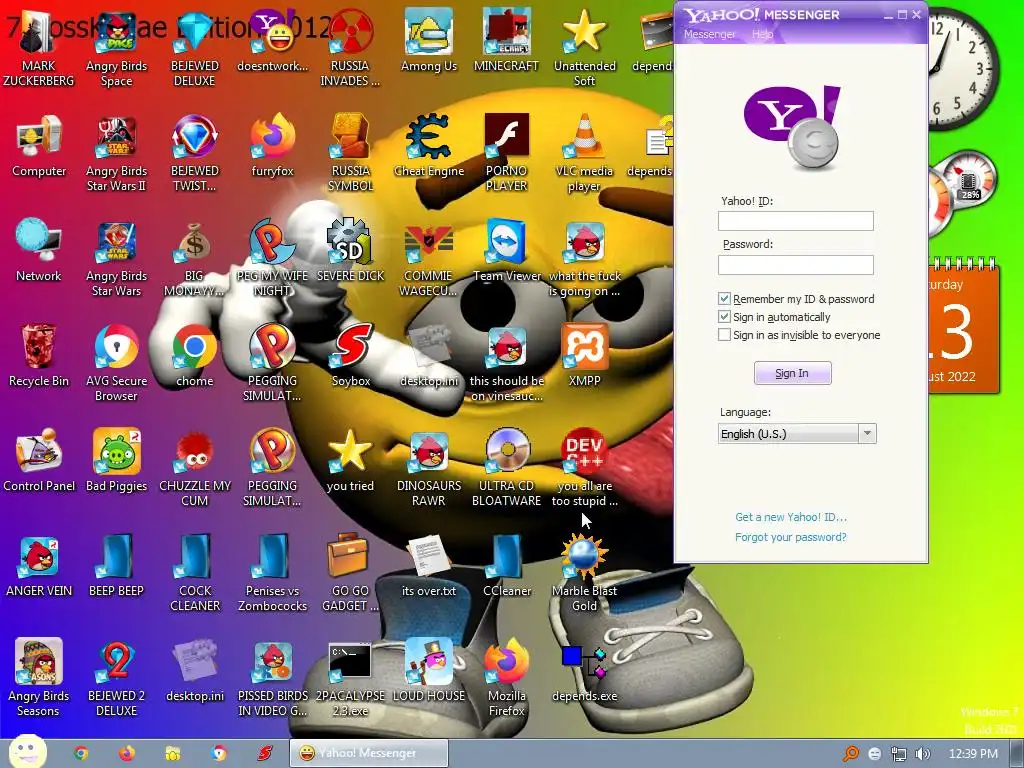Open Control Panel desktop icon
Image resolution: width=1024 pixels, height=768 pixels.
pyautogui.click(x=39, y=461)
